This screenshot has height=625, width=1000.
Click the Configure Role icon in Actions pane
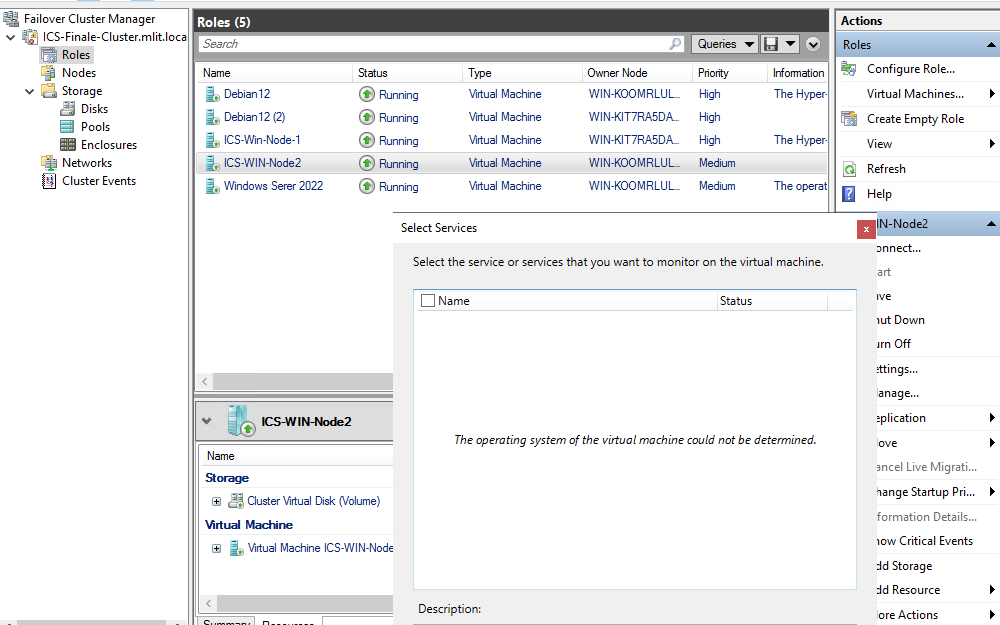[848, 69]
